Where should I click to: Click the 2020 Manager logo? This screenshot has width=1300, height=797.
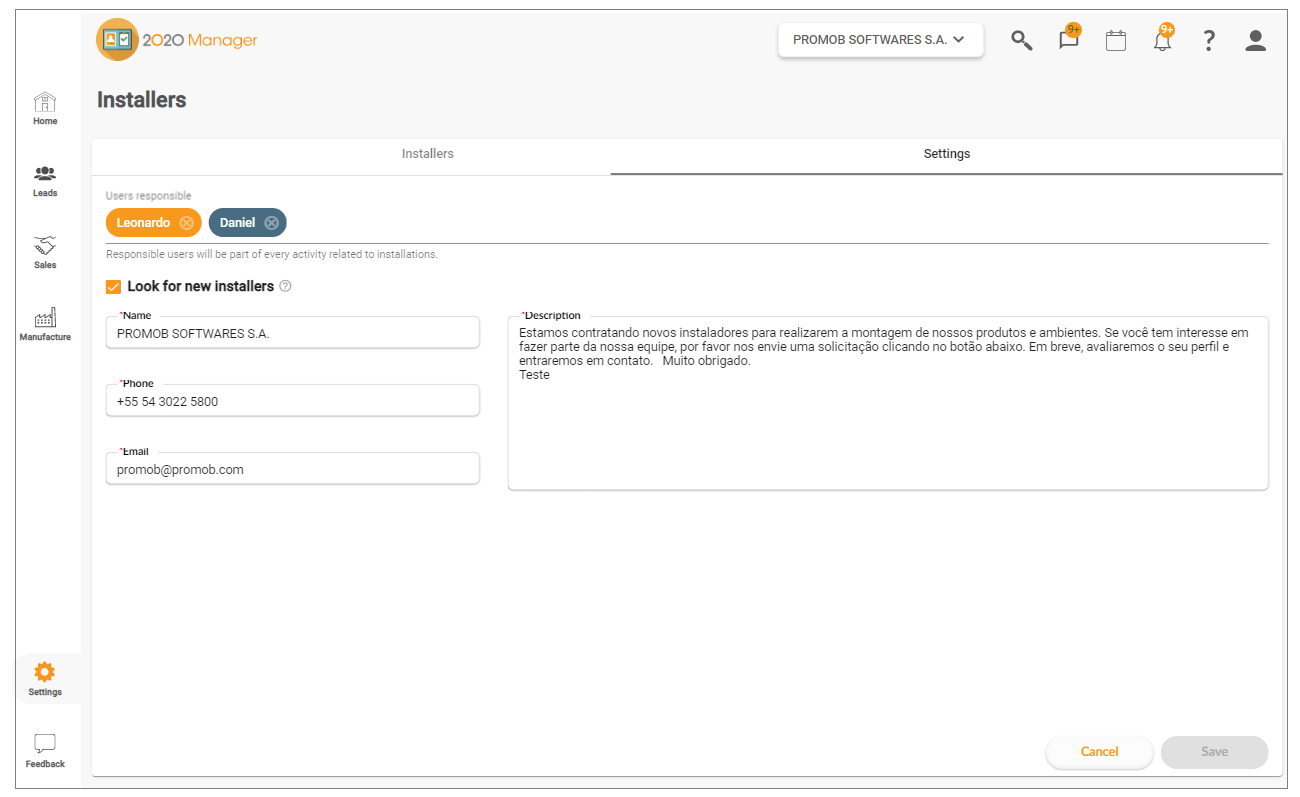point(177,40)
